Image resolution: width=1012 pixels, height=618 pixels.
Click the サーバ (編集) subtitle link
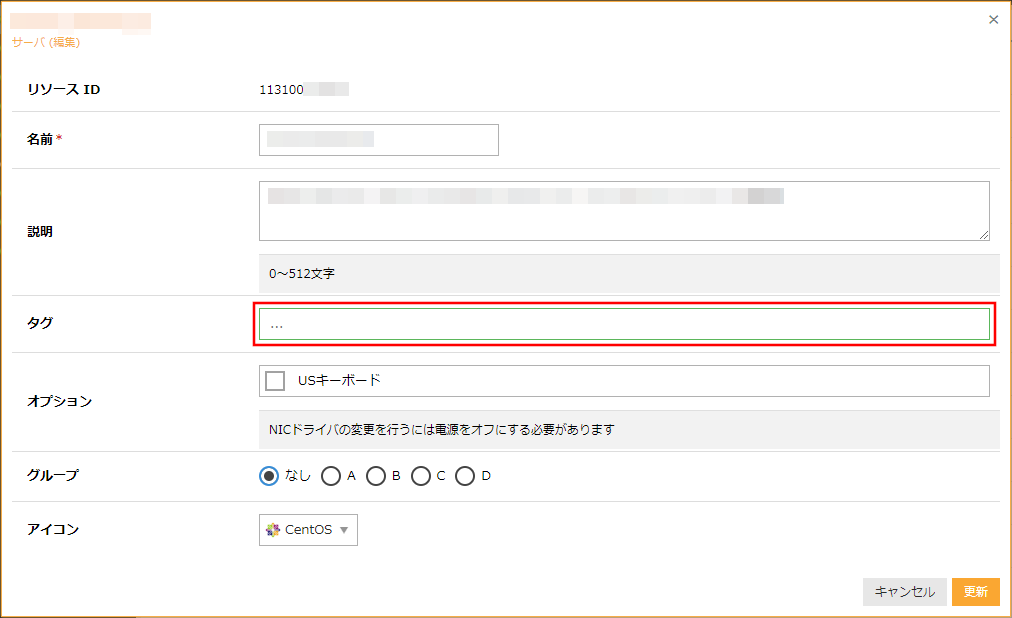pyautogui.click(x=46, y=42)
